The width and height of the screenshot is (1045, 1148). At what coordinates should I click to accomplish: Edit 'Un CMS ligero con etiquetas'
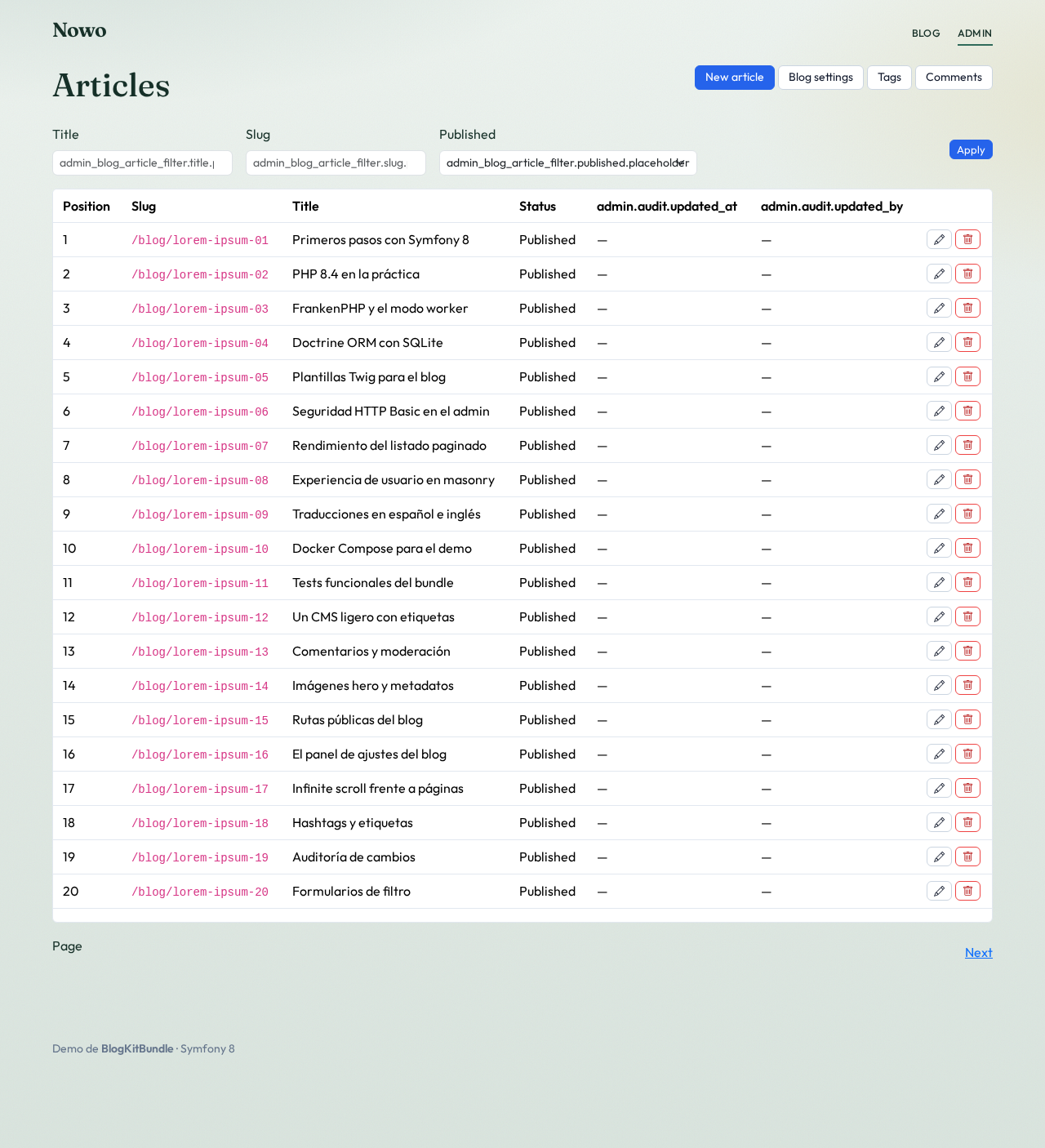tap(939, 616)
